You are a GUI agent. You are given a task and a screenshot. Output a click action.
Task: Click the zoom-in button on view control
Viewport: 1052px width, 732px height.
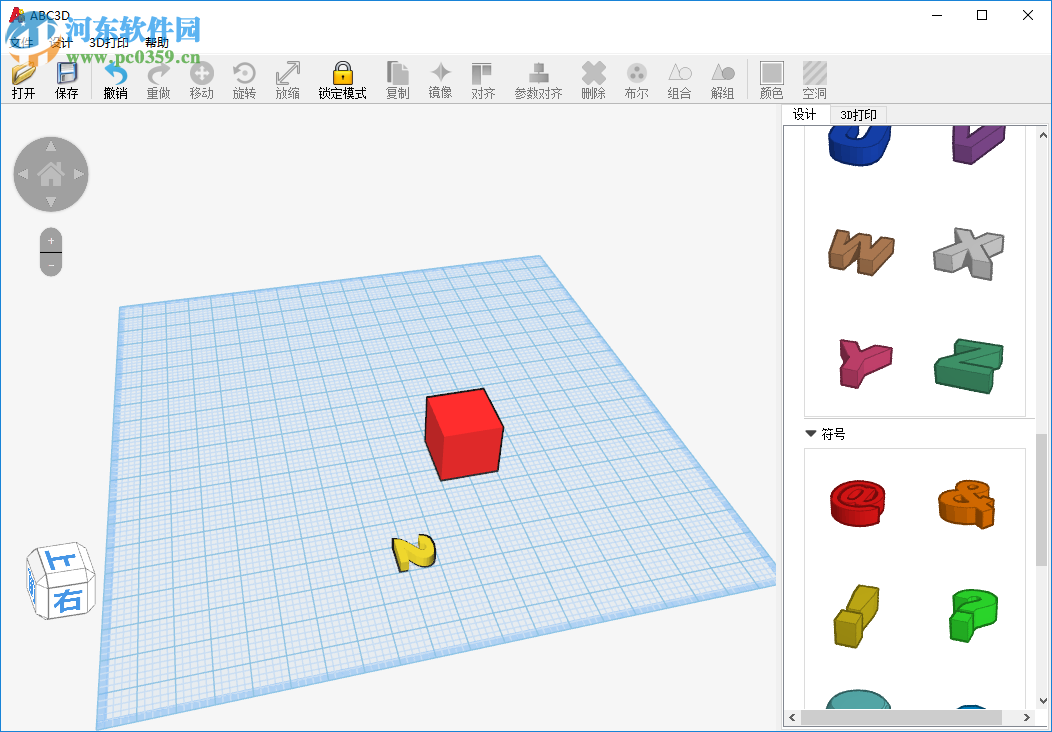50,240
